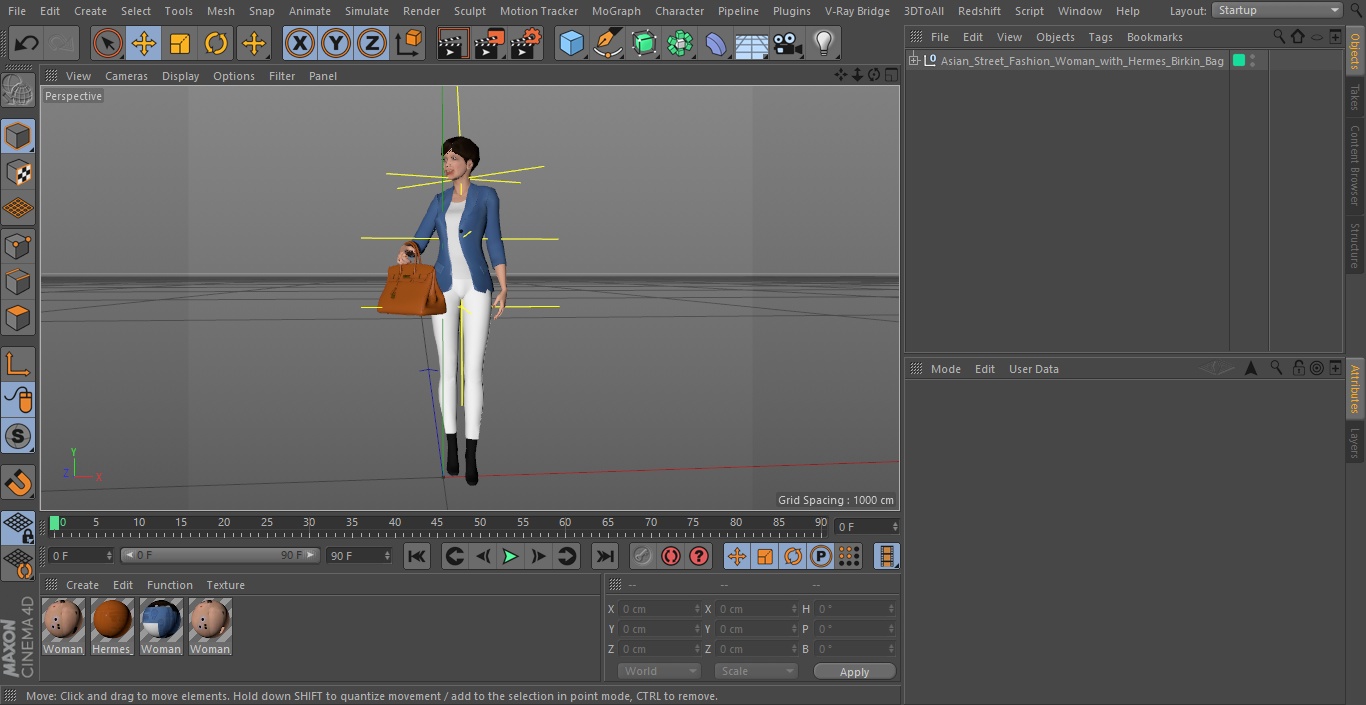Open the Simulate menu

pyautogui.click(x=367, y=11)
